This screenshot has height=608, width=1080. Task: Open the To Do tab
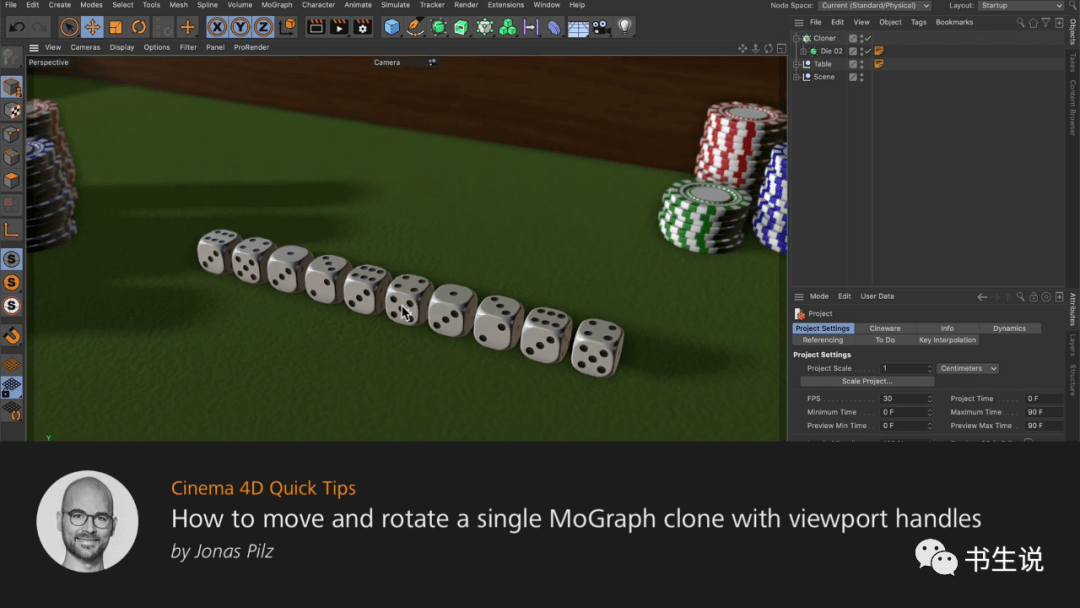tap(884, 340)
